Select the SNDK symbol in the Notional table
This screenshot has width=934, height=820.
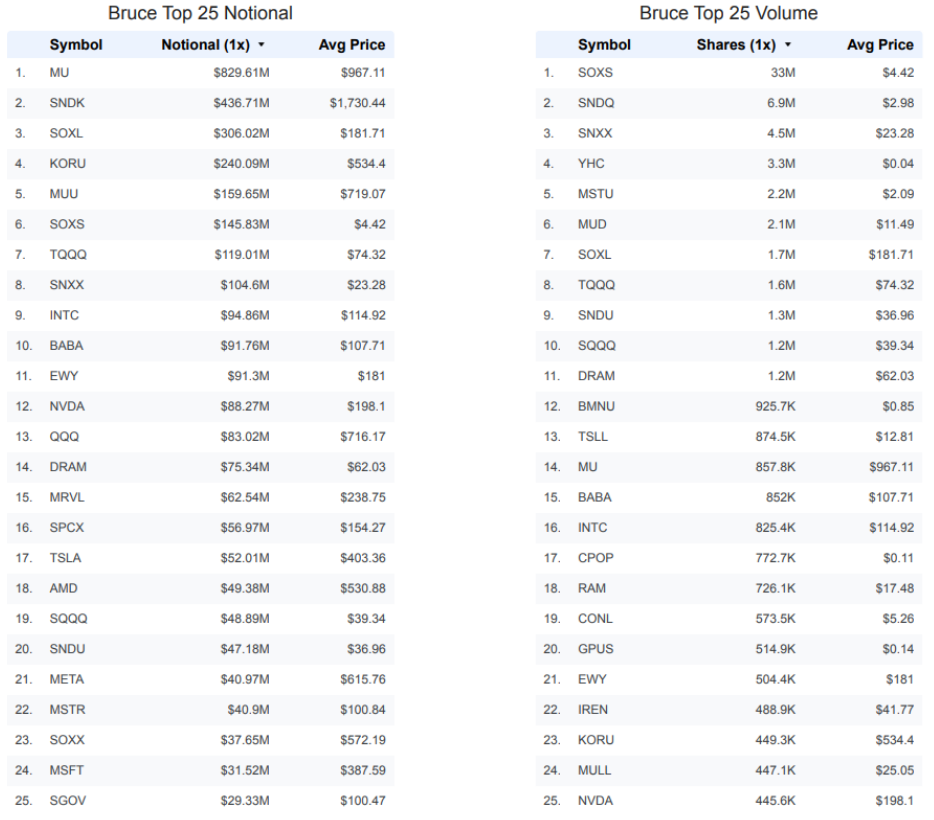pos(67,103)
